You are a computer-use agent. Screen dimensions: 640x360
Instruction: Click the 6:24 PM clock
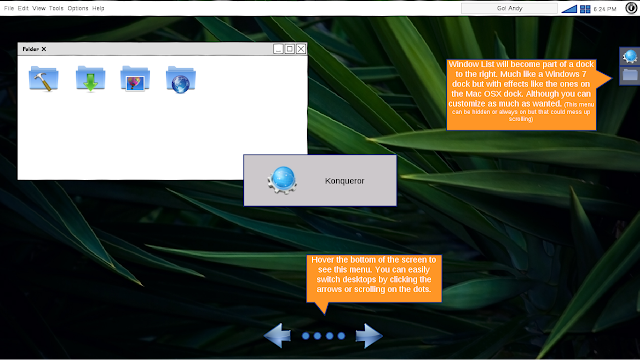605,9
